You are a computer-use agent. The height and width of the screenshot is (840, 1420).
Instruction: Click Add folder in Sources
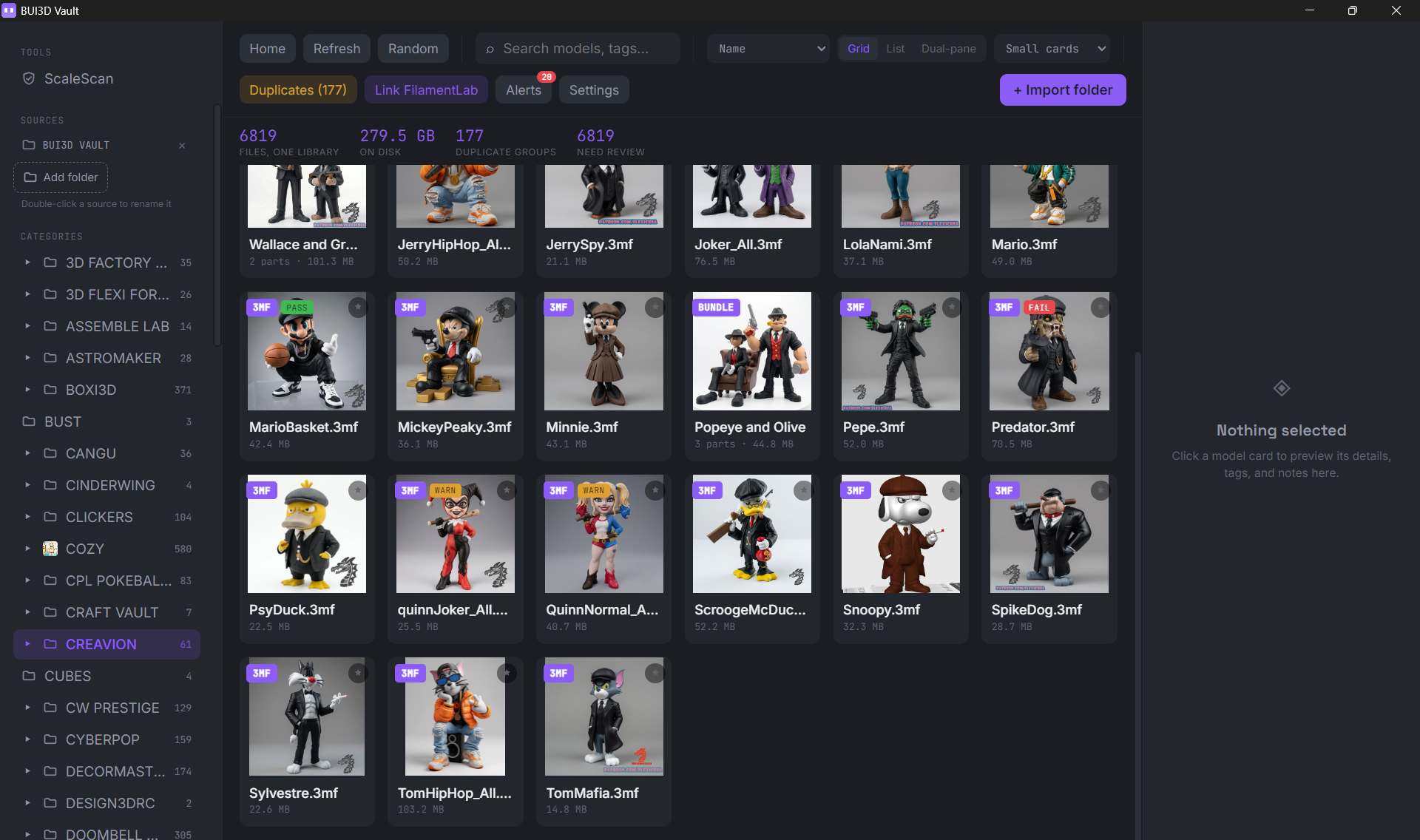pos(61,177)
